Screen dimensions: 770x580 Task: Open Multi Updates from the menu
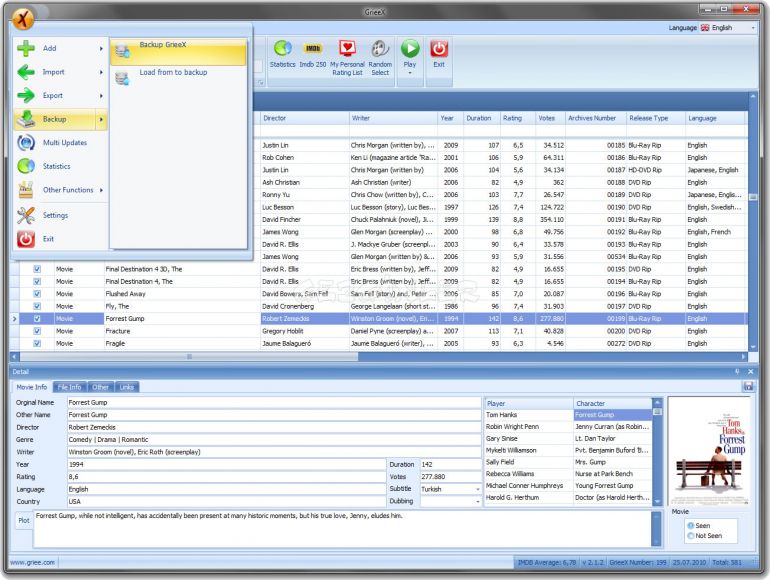coord(60,142)
